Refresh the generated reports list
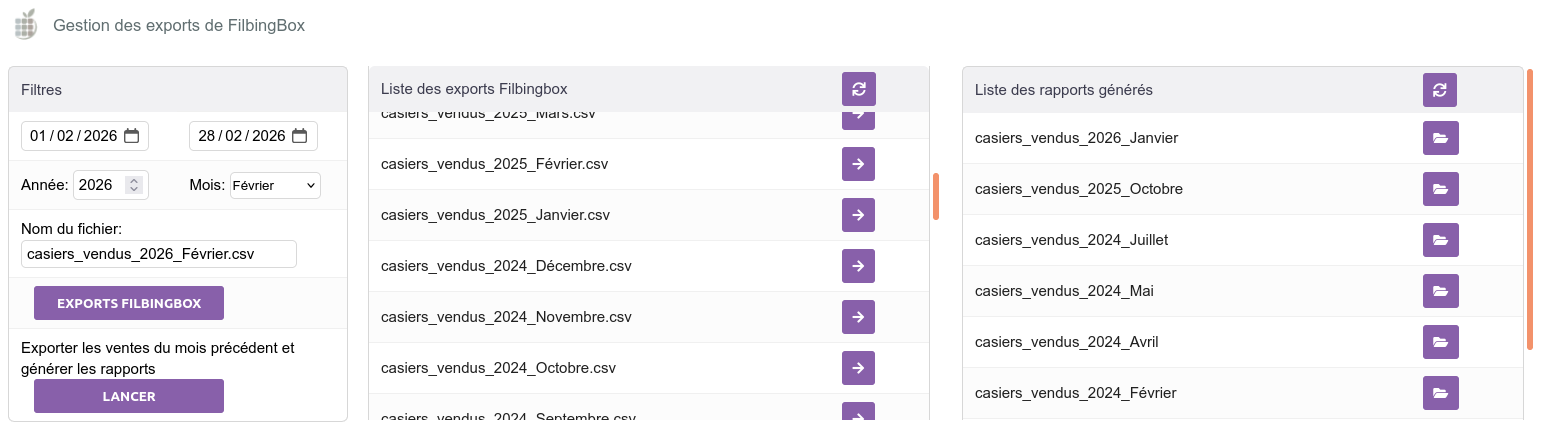The image size is (1543, 426). tap(1439, 89)
